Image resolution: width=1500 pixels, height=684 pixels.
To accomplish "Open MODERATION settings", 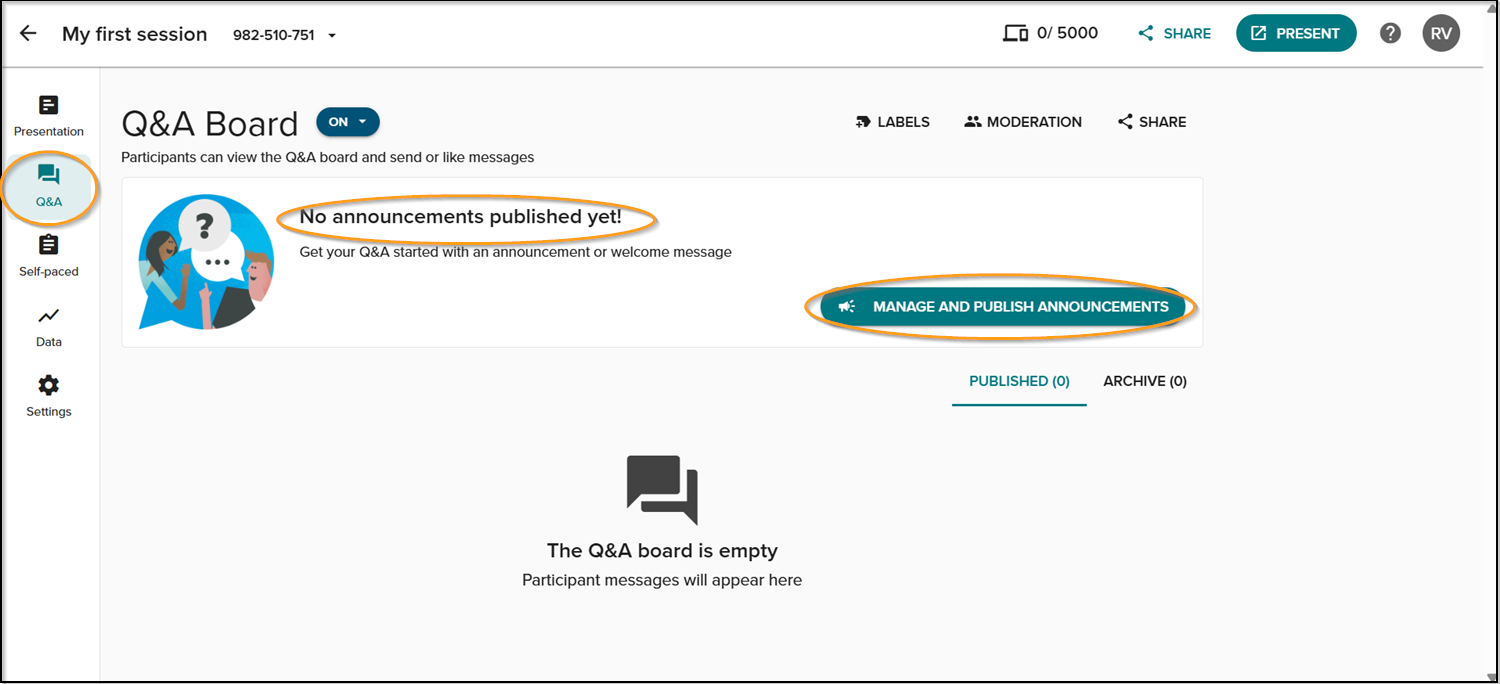I will click(x=1023, y=122).
